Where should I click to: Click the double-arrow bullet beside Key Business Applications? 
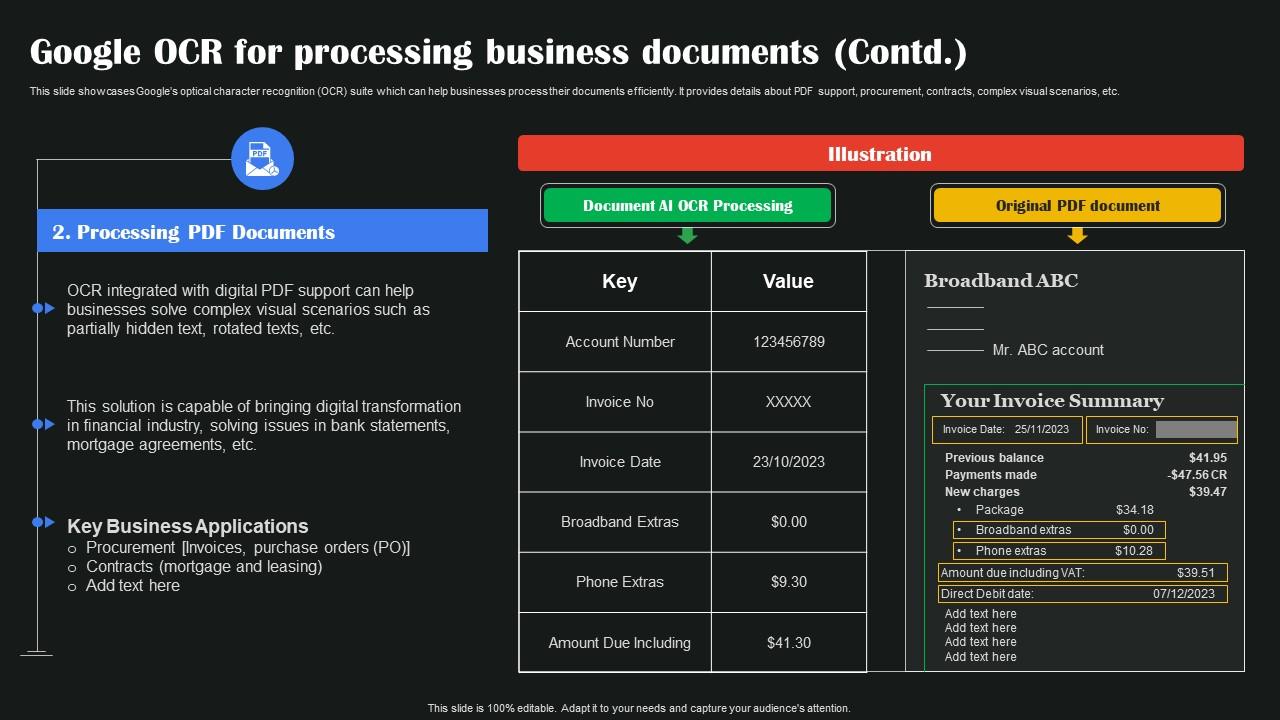coord(43,521)
